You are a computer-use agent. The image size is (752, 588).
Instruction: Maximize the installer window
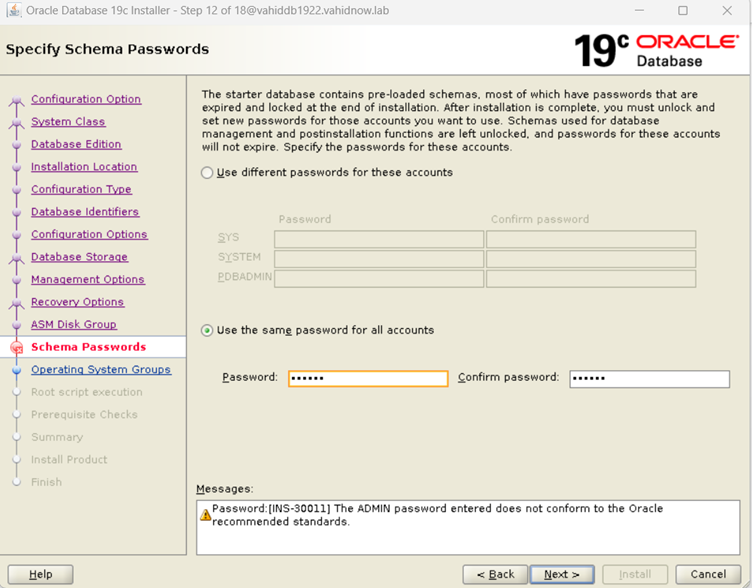tap(682, 10)
